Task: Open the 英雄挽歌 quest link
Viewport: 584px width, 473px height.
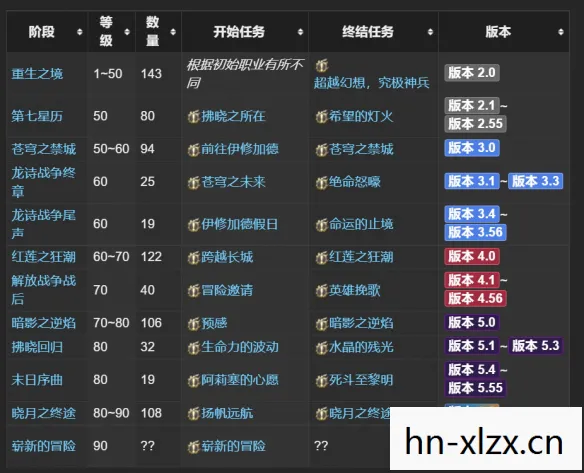Action: pyautogui.click(x=355, y=290)
